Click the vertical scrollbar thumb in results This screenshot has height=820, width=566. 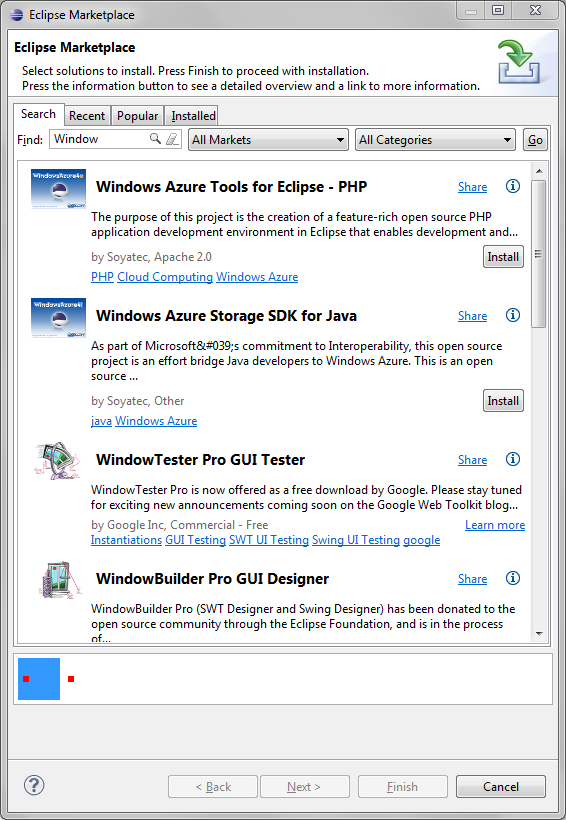coord(539,254)
